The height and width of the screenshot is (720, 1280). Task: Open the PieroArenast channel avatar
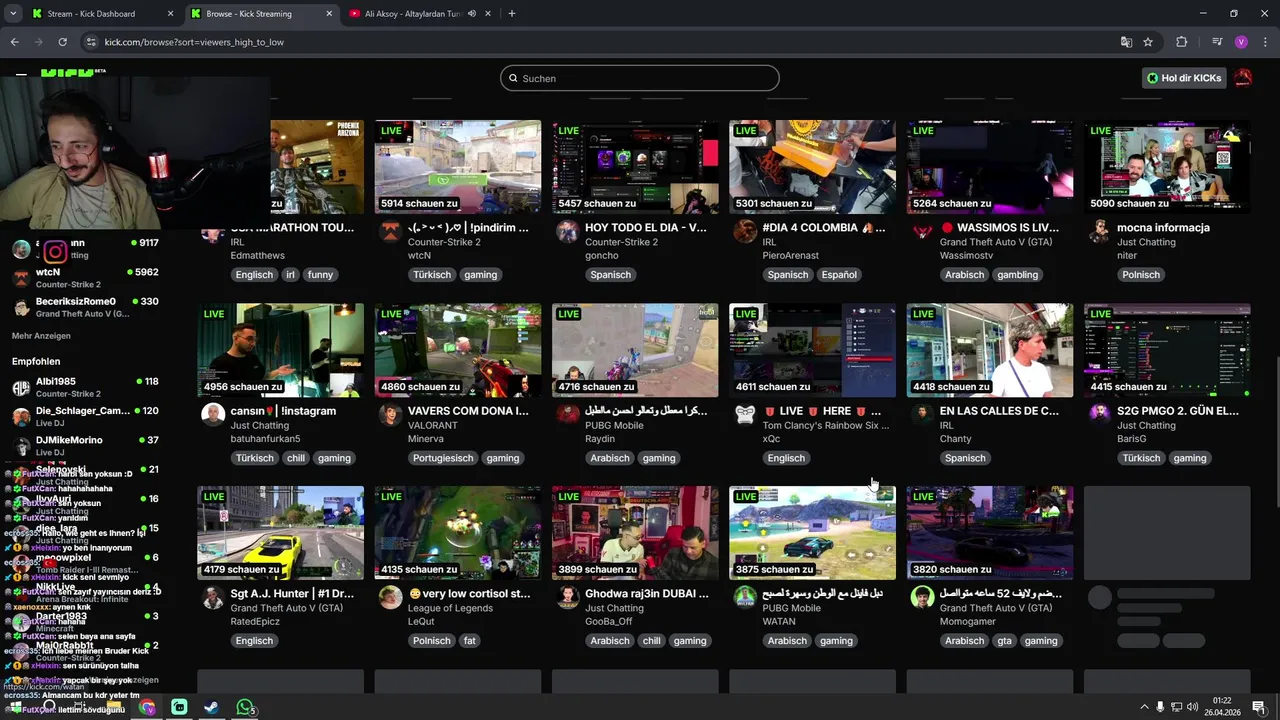[x=745, y=232]
